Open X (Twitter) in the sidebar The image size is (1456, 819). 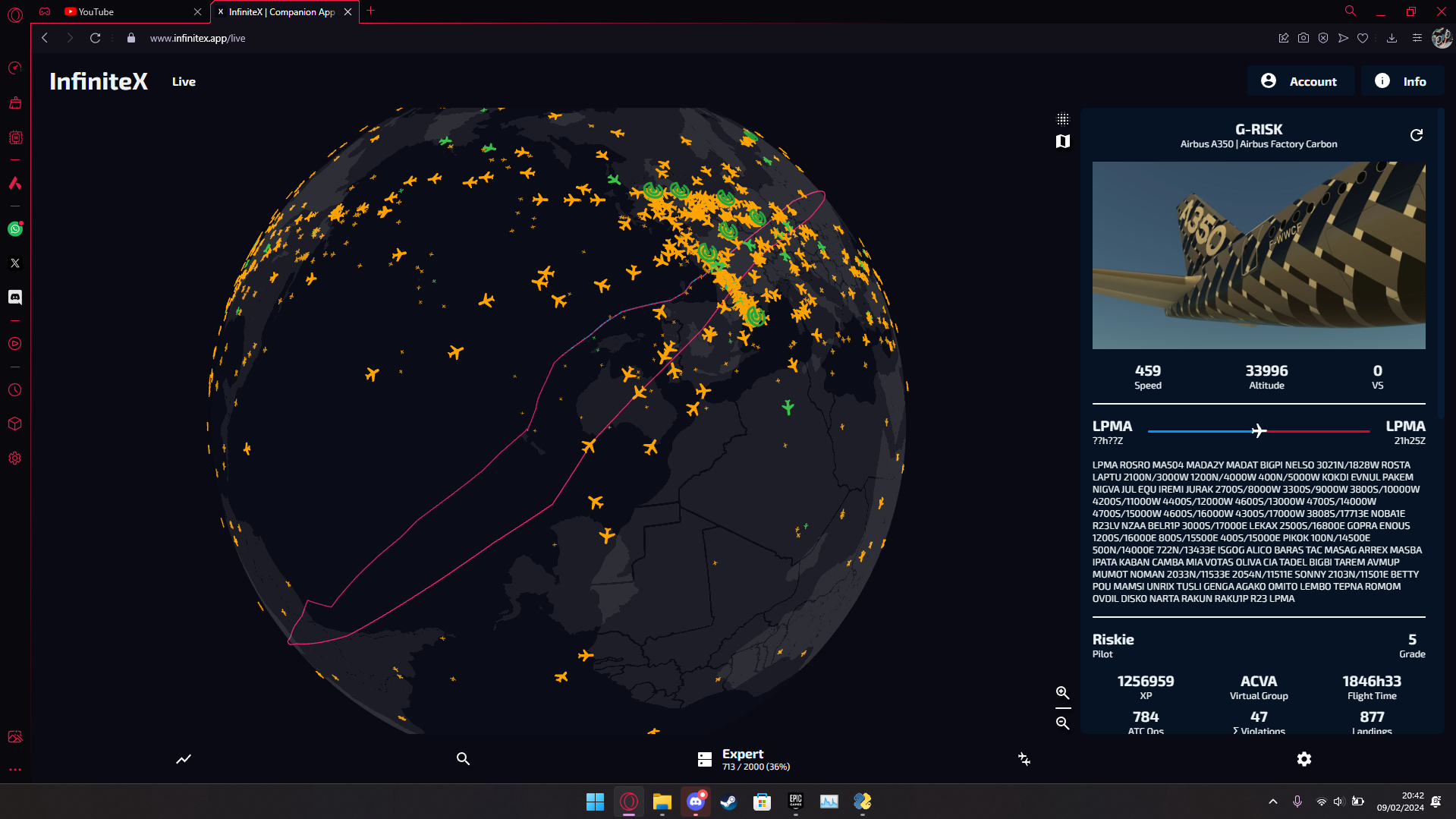(x=15, y=263)
